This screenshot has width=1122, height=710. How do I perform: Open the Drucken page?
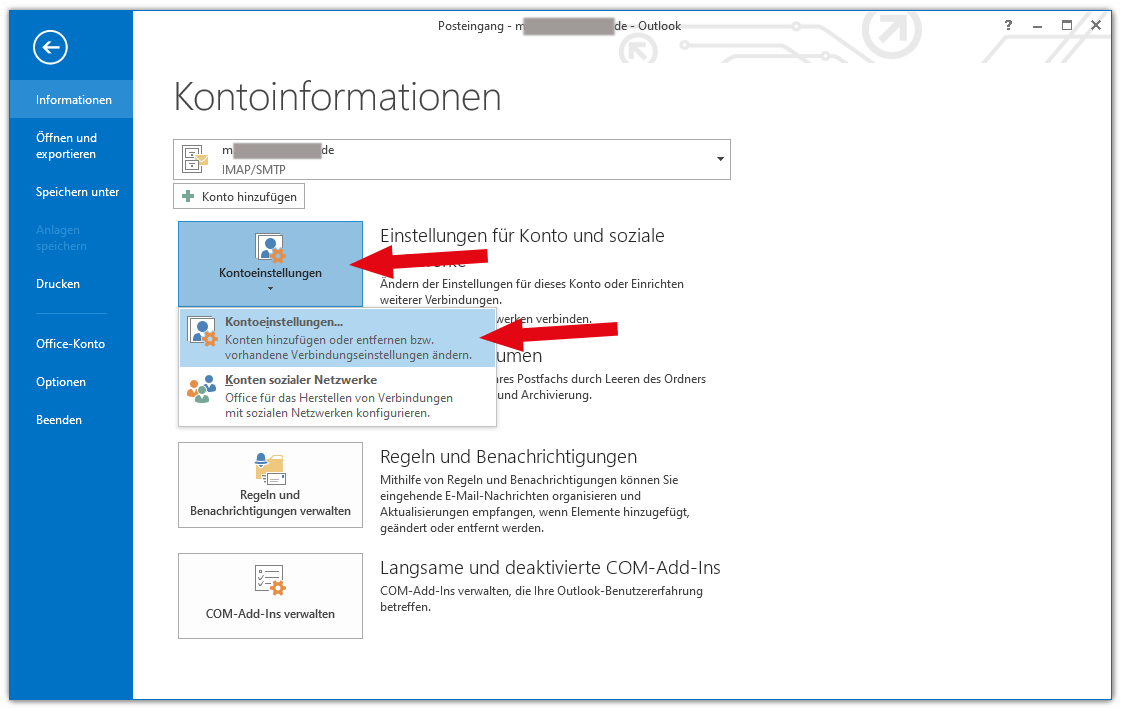(x=58, y=284)
